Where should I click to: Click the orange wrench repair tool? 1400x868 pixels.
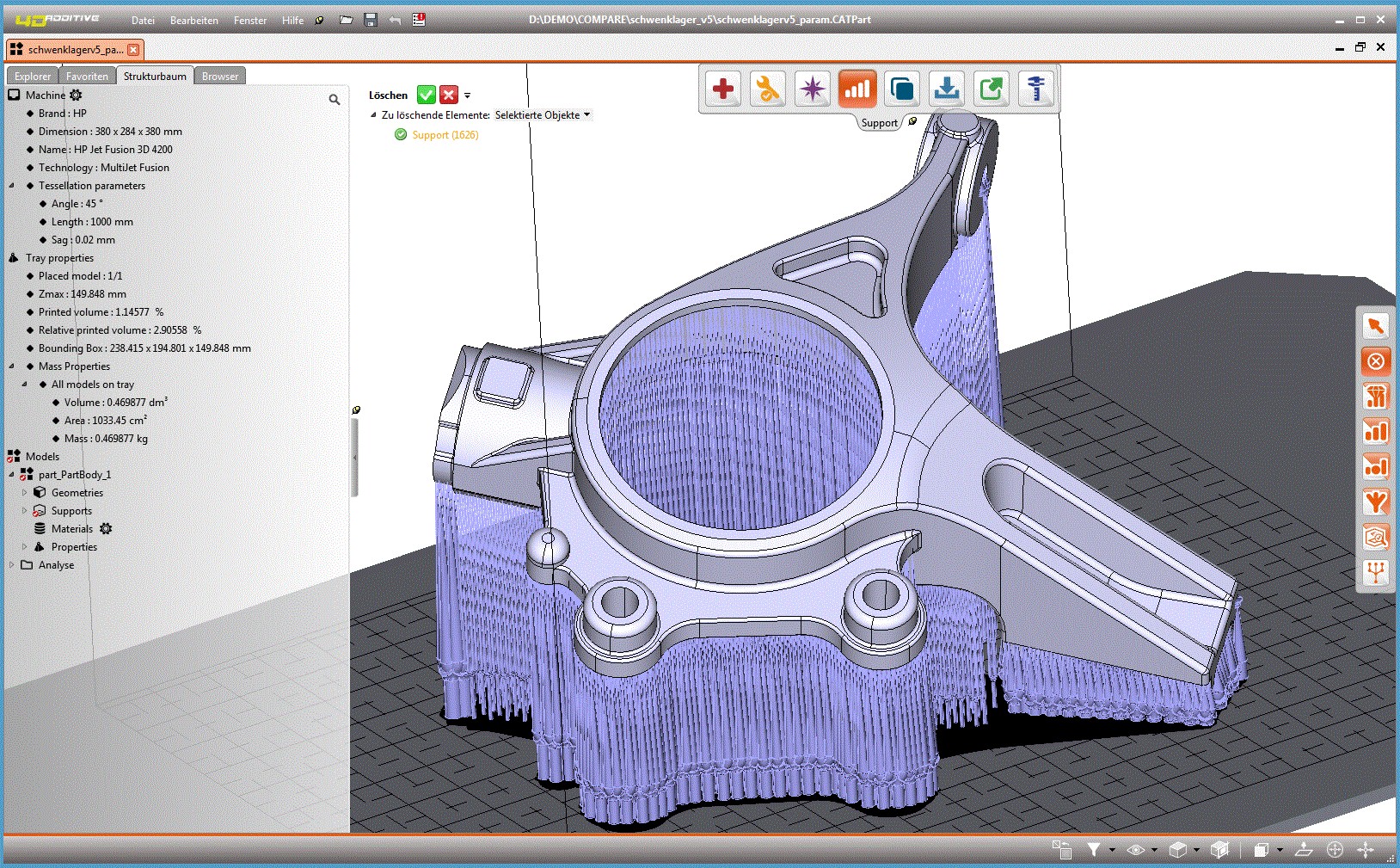[768, 89]
